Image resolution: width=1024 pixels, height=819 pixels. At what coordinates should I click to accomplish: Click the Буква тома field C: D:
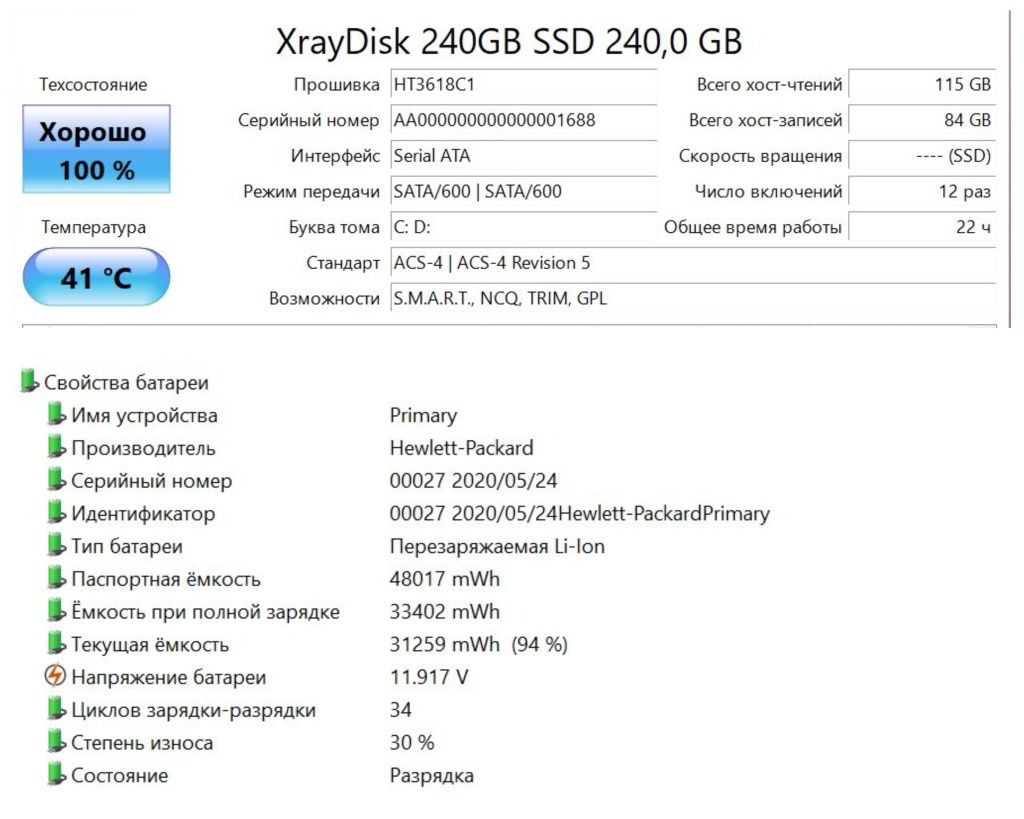pyautogui.click(x=524, y=227)
